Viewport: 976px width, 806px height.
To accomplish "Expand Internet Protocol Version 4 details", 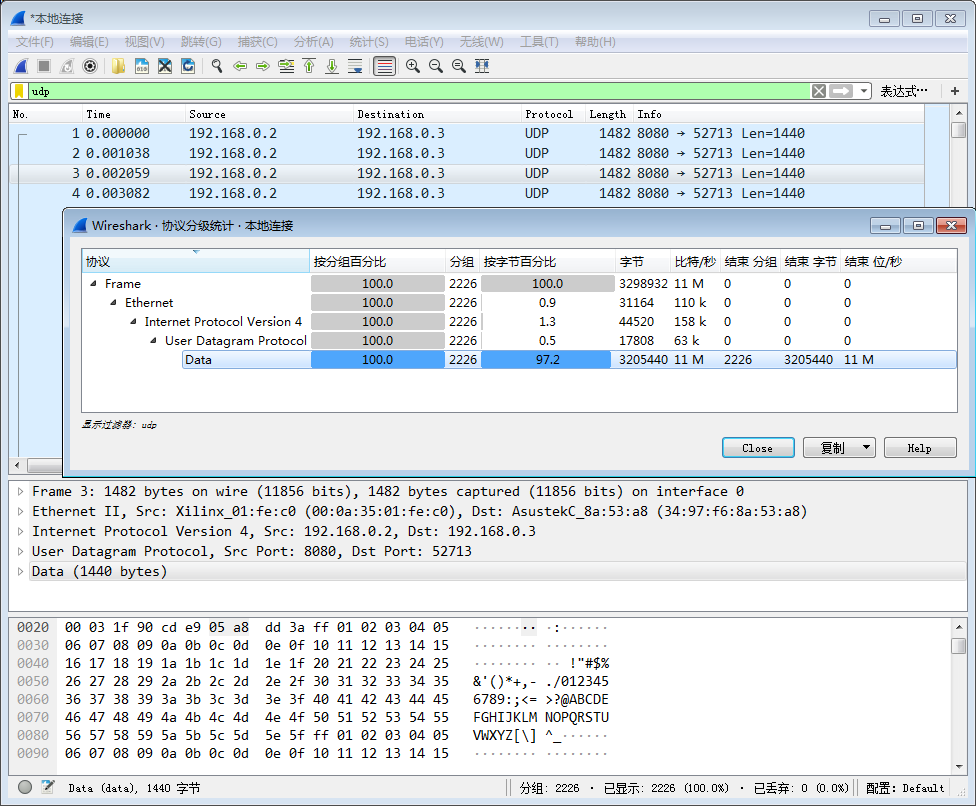I will coord(21,532).
